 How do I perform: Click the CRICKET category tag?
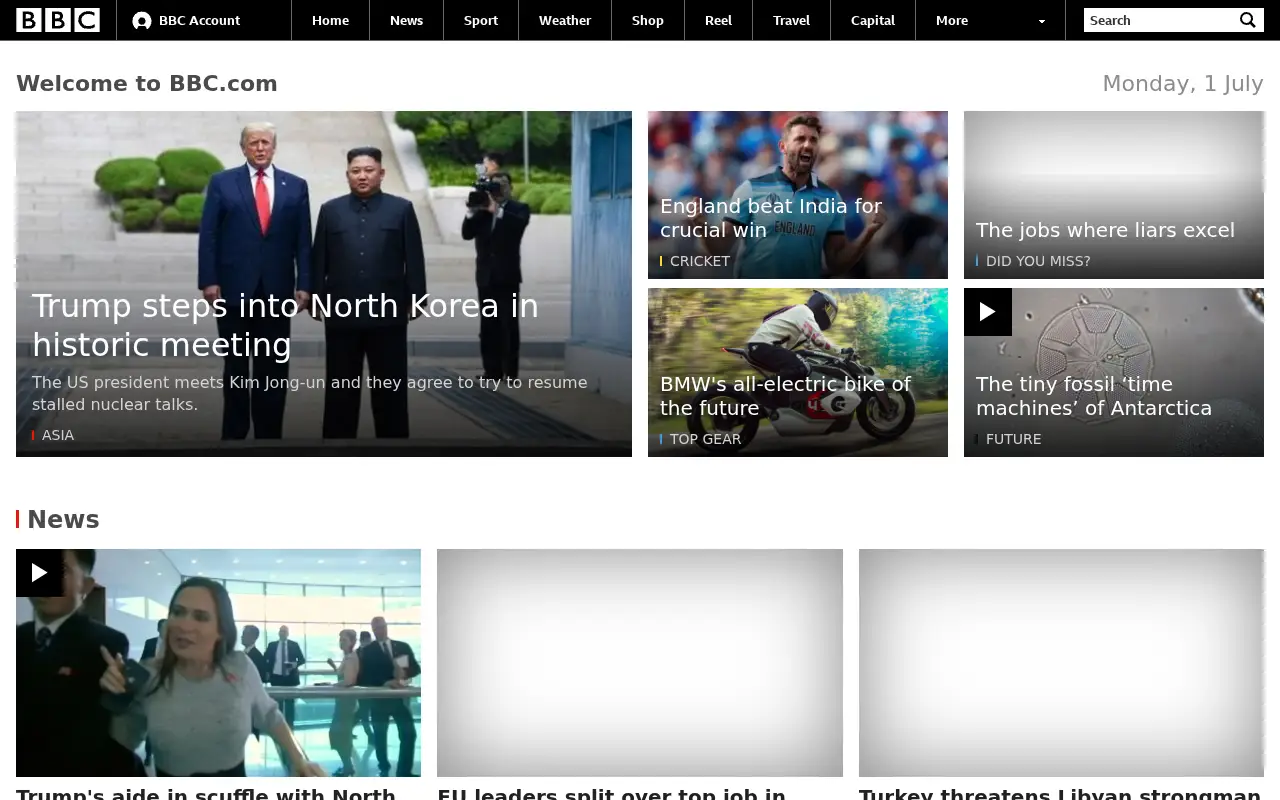(x=700, y=261)
